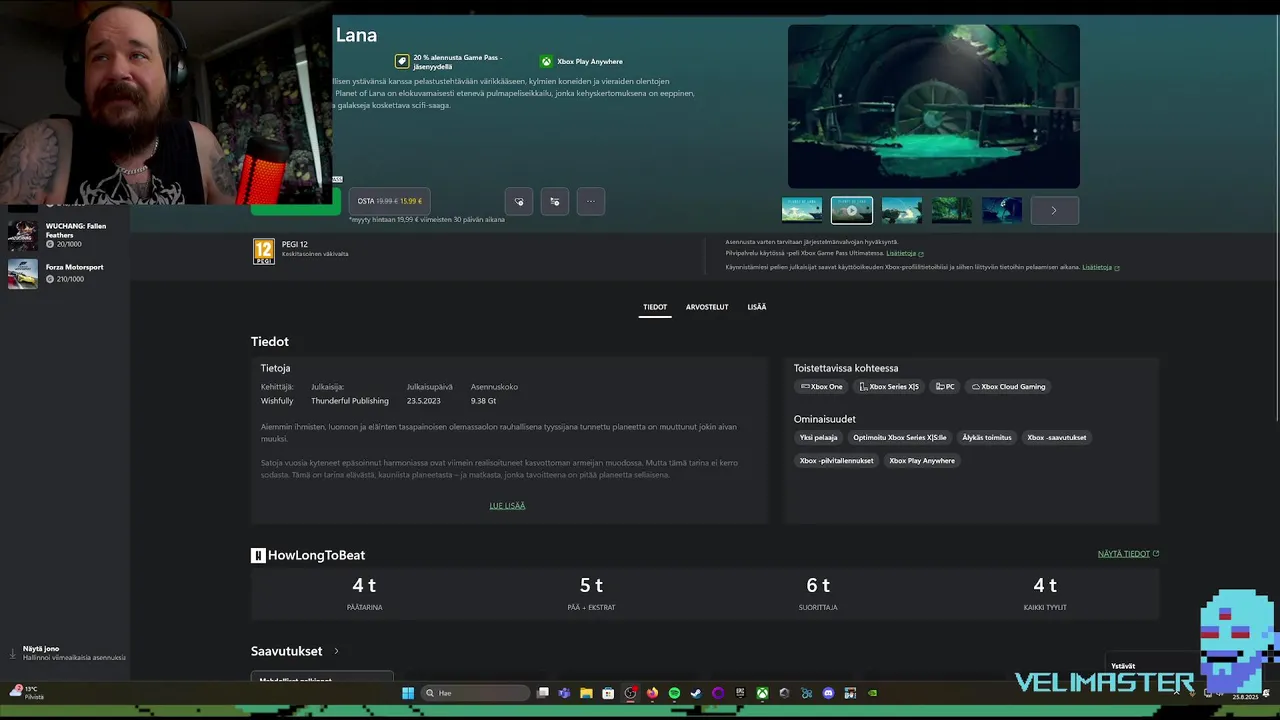
Task: Open Spotify from taskbar
Action: click(674, 693)
